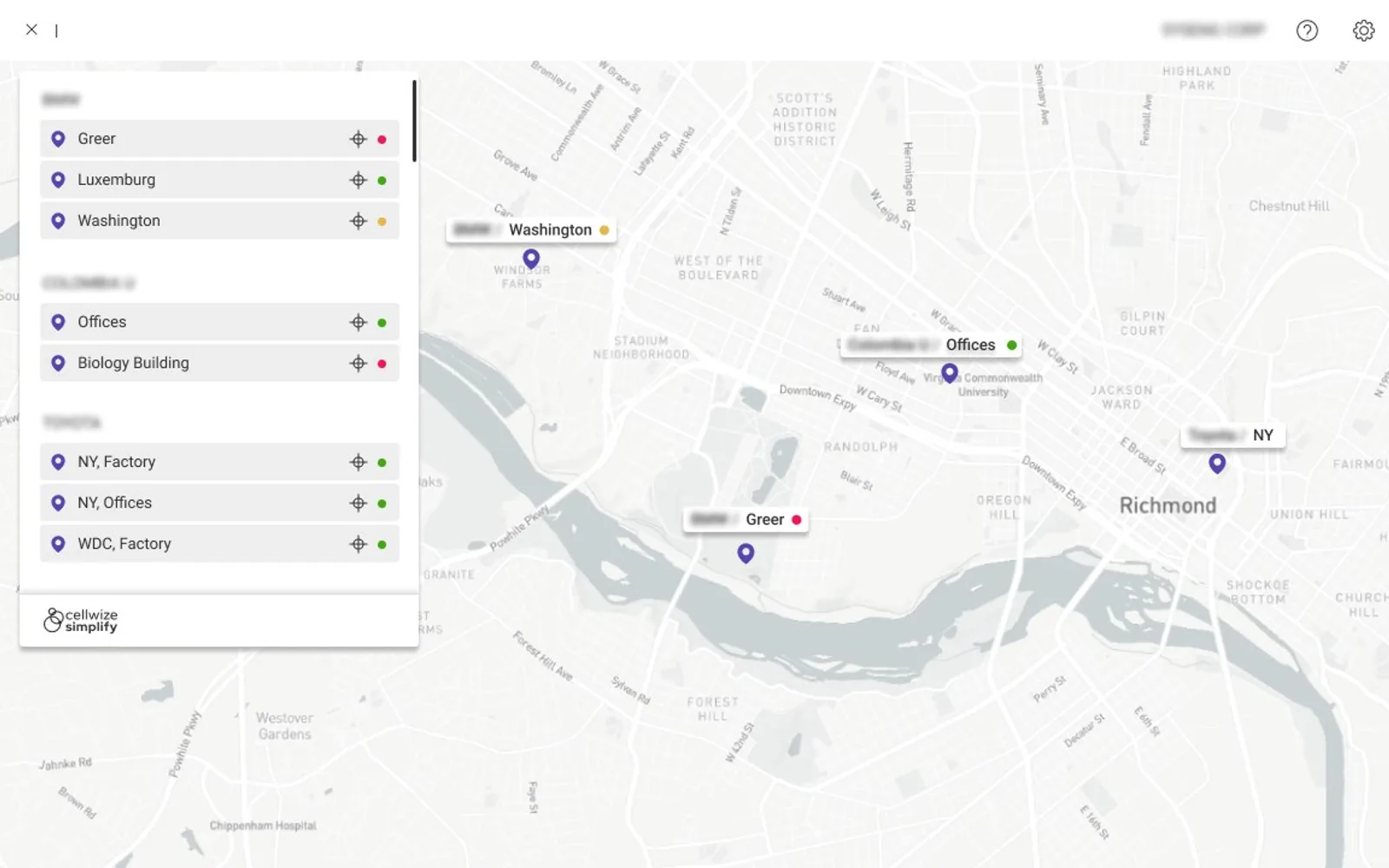The image size is (1389, 868).
Task: Select the Greer map pin marker
Action: tap(746, 553)
